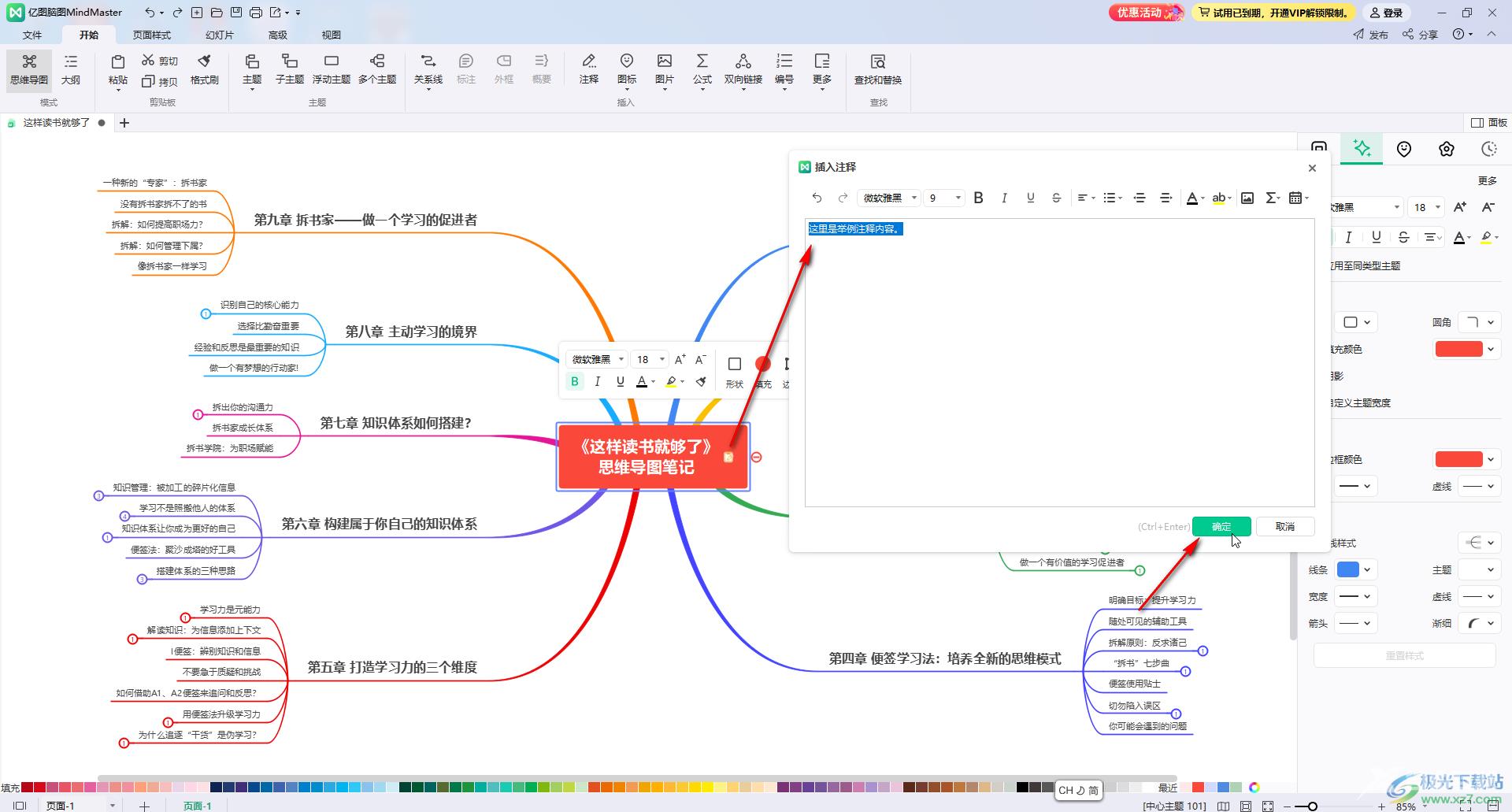The width and height of the screenshot is (1512, 812).
Task: Toggle italic in the annotation dialog
Action: 1004,198
